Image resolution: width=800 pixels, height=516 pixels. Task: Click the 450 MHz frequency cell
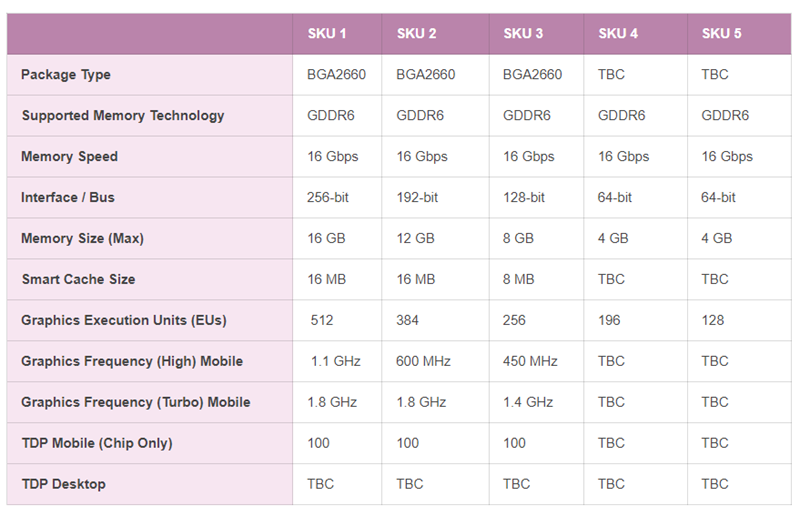[x=530, y=361]
